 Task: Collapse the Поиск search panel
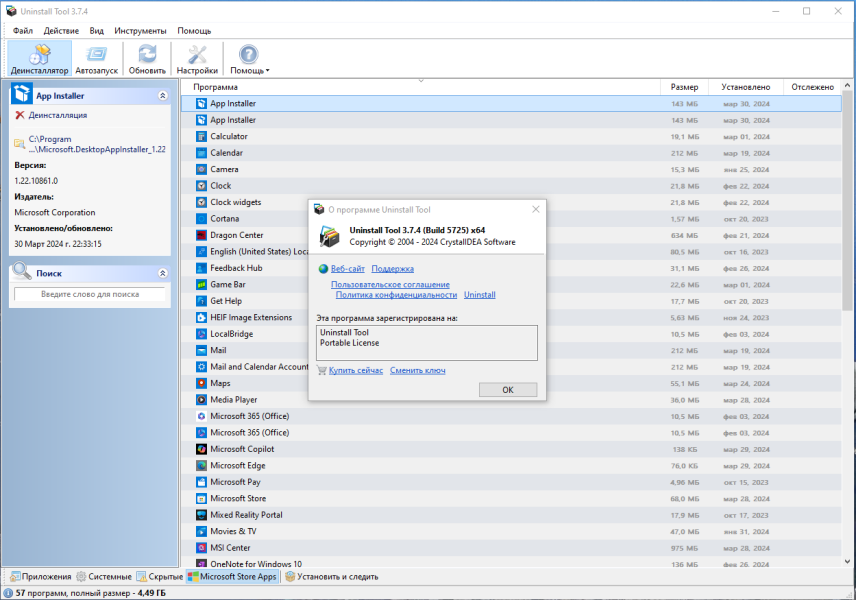click(x=163, y=273)
